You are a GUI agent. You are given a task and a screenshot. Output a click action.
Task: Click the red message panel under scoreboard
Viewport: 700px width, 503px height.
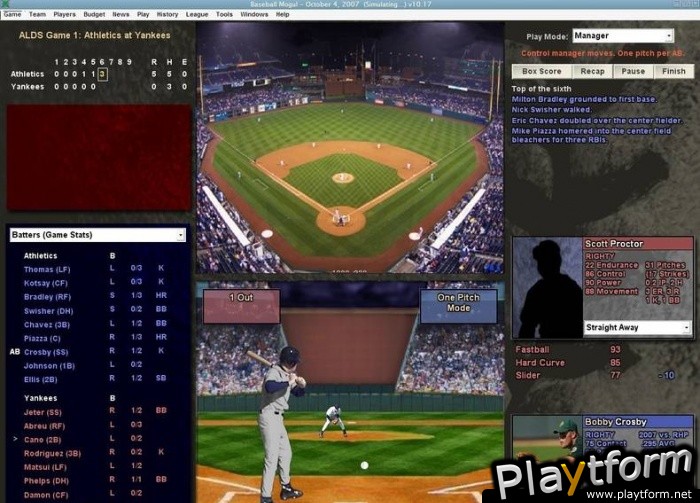tap(99, 157)
